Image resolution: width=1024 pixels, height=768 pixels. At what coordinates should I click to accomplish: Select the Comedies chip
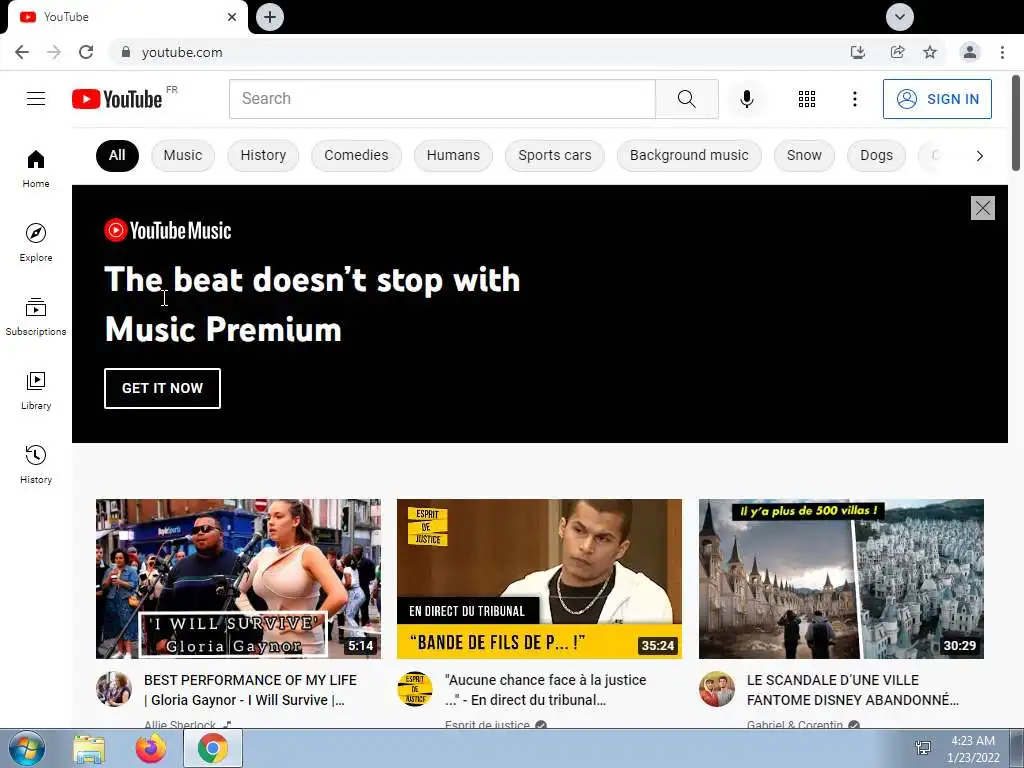pos(356,155)
